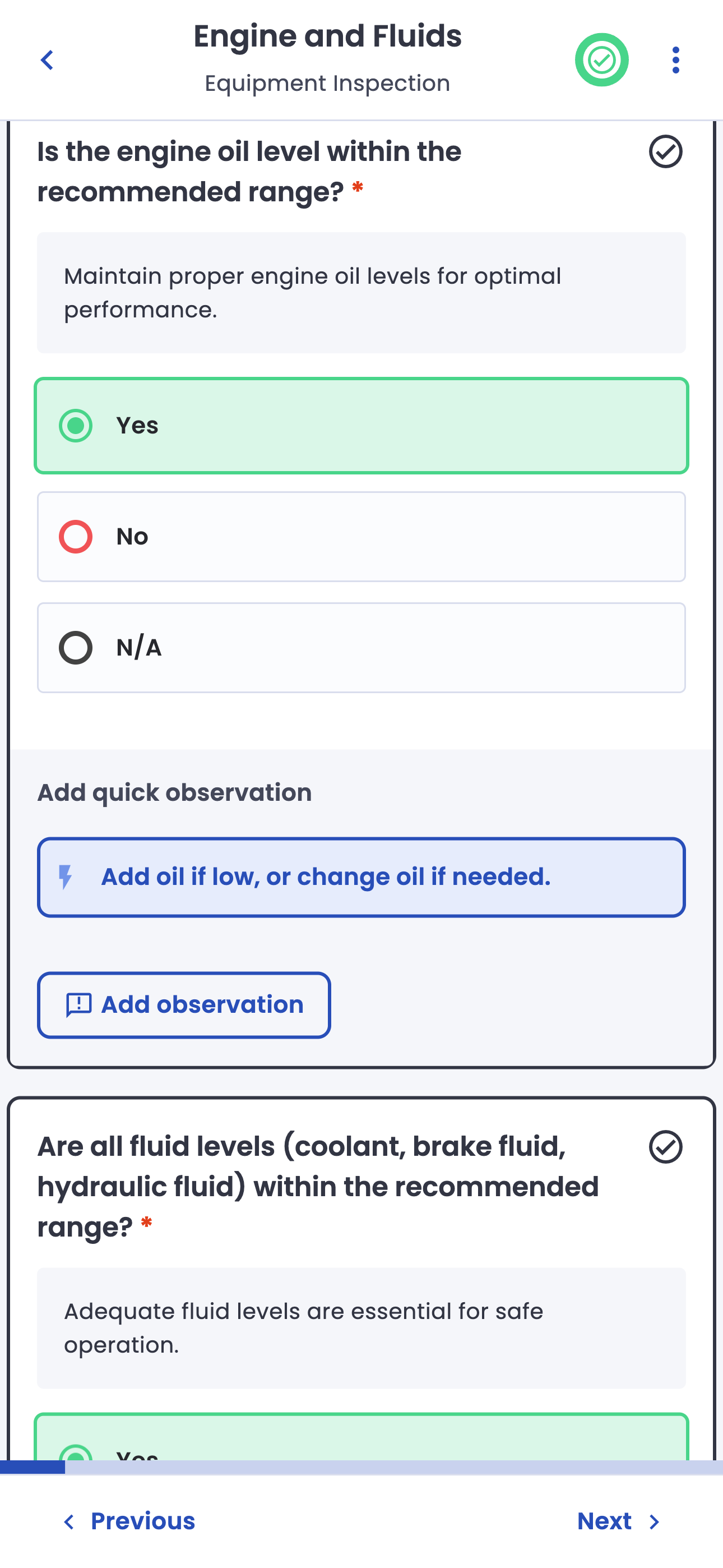Select Yes for engine oil level

tap(361, 426)
